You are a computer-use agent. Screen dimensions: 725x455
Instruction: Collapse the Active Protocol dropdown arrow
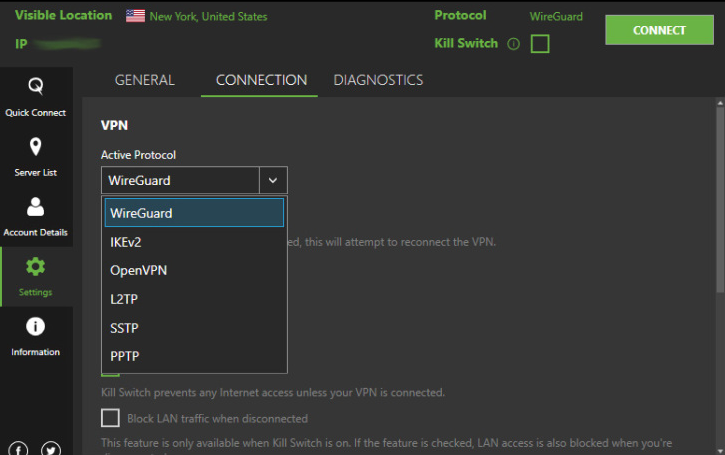[x=273, y=180]
